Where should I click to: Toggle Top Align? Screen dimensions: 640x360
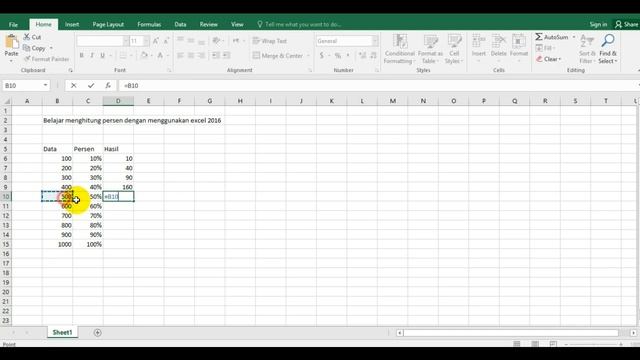180,41
